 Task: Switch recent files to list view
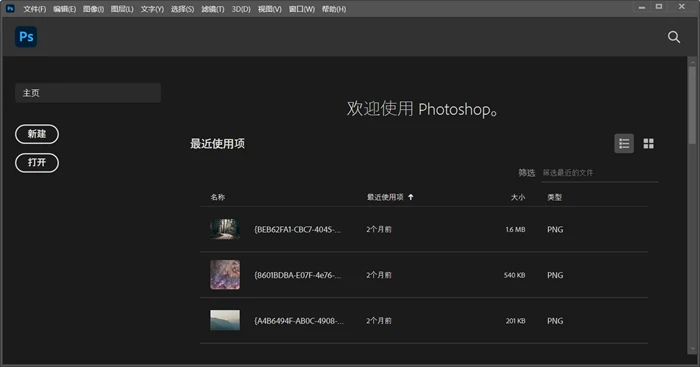pos(624,143)
